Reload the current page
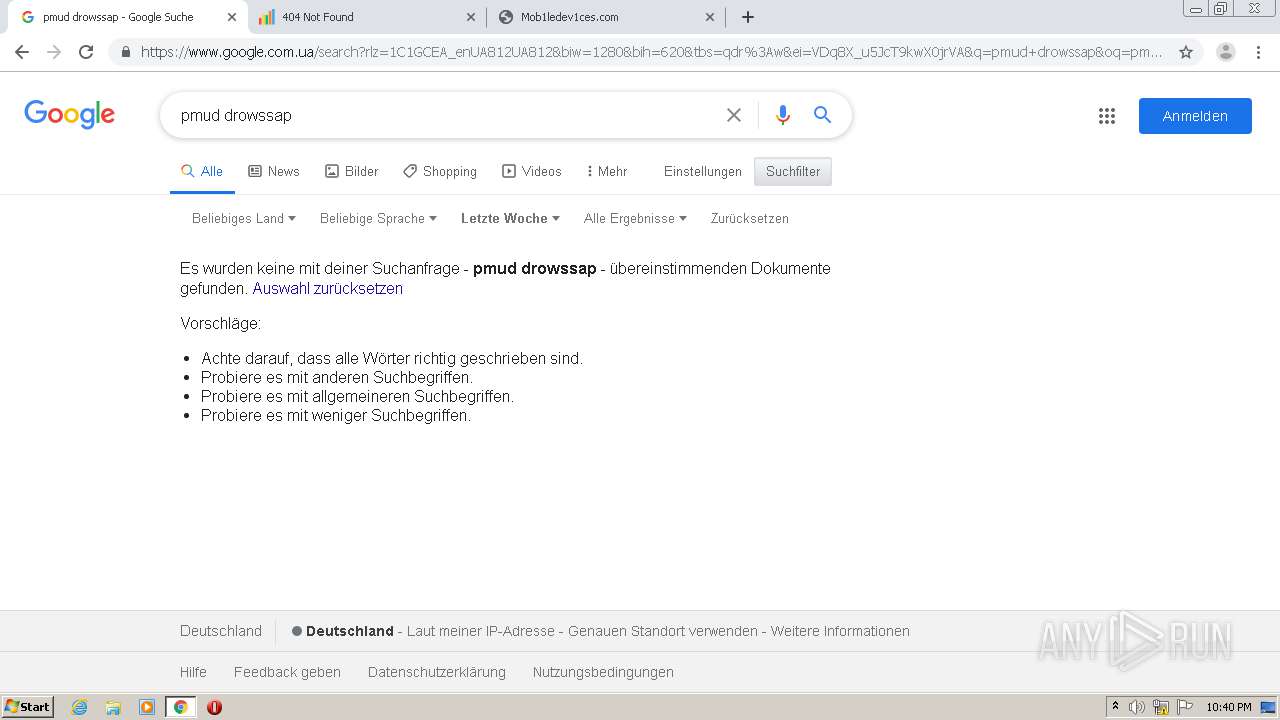Image resolution: width=1280 pixels, height=720 pixels. point(86,52)
